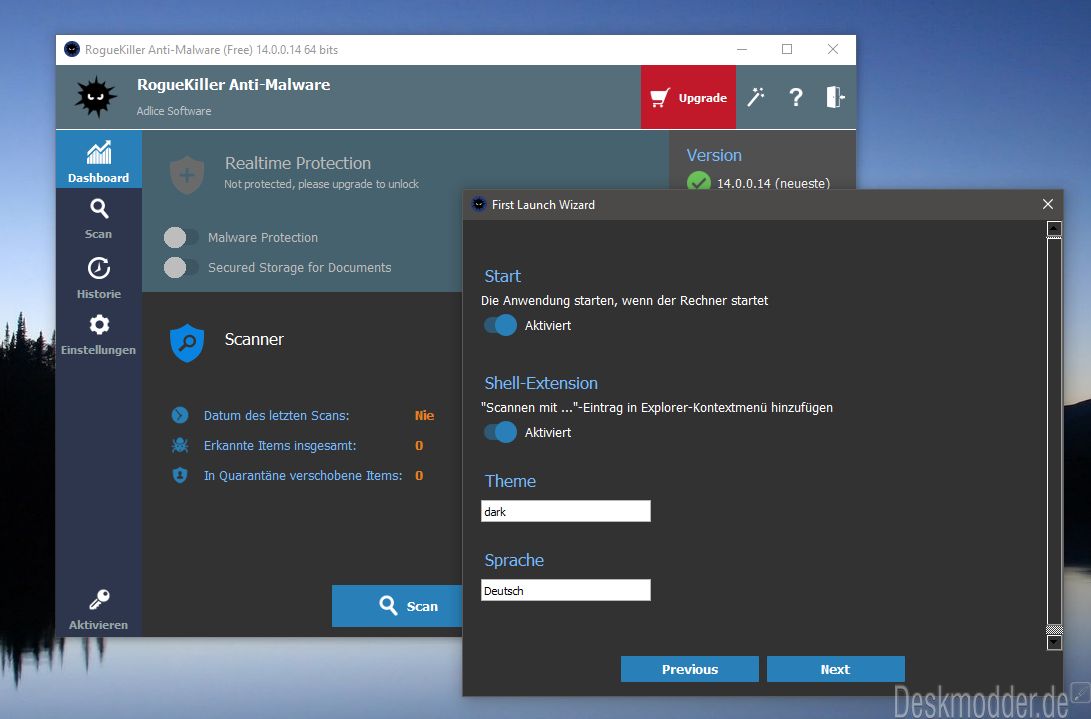
Task: Click the orange Nie value
Action: click(x=424, y=416)
